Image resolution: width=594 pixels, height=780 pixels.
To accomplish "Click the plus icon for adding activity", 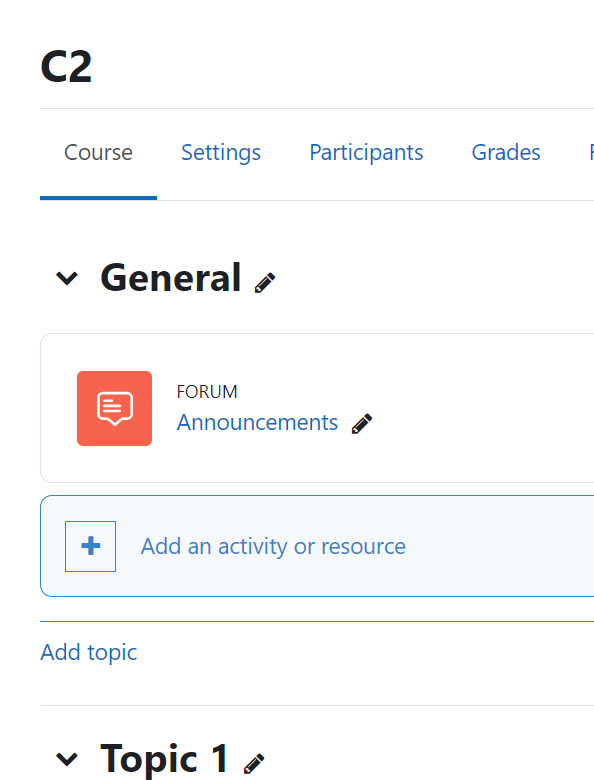I will [x=91, y=546].
